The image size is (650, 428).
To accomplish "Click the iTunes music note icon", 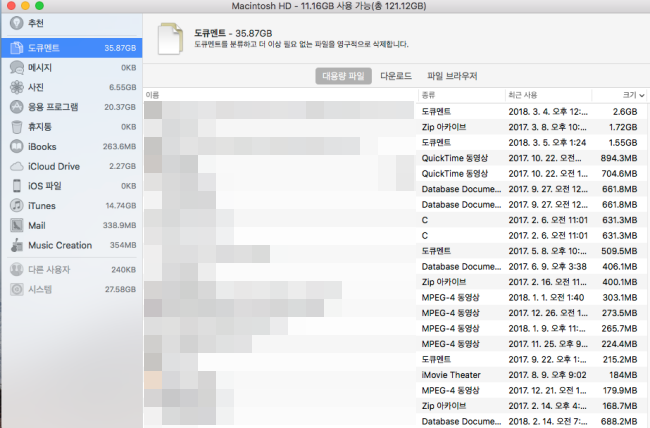I will [17, 205].
